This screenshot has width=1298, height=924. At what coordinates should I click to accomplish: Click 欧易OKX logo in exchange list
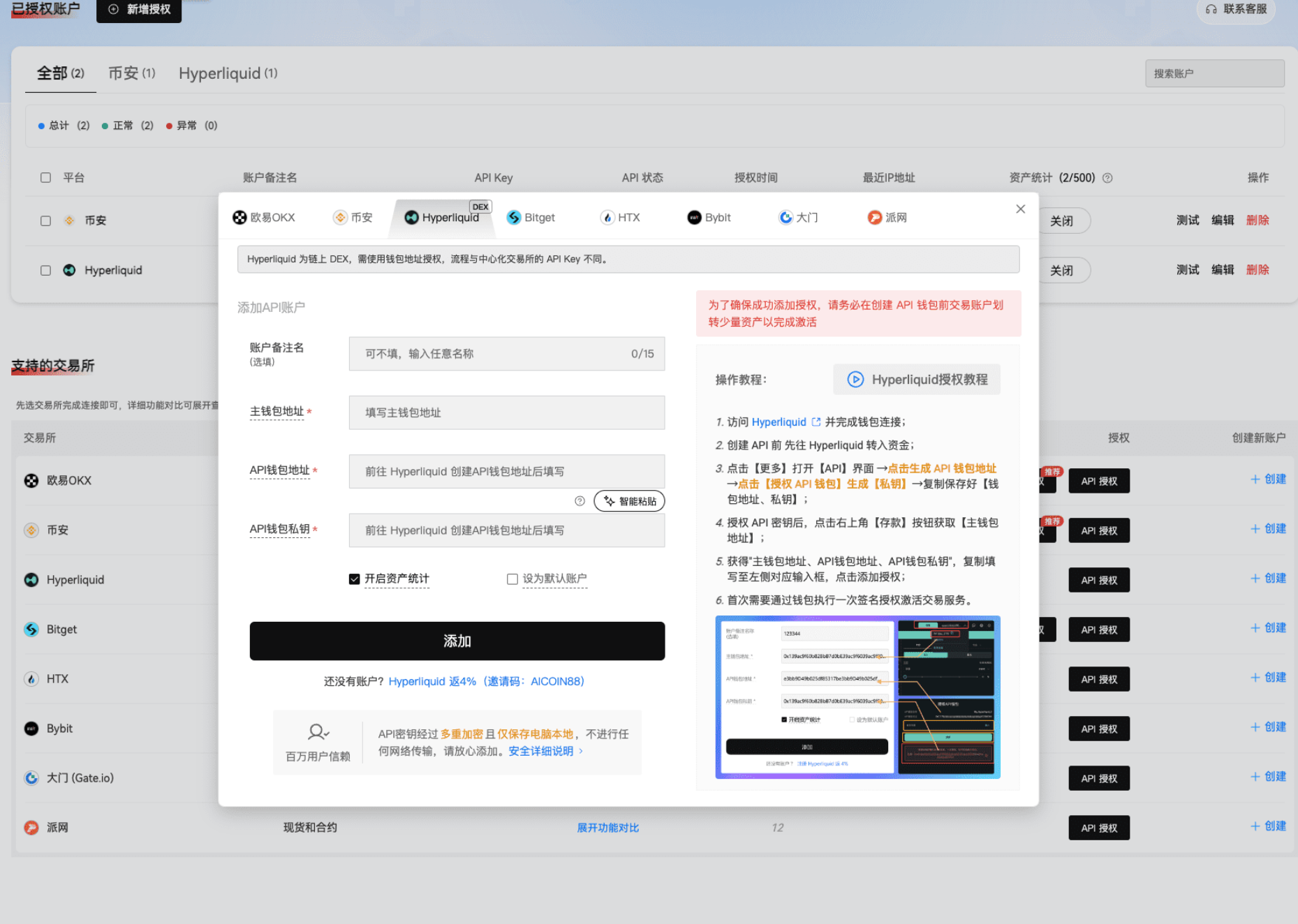[x=31, y=481]
